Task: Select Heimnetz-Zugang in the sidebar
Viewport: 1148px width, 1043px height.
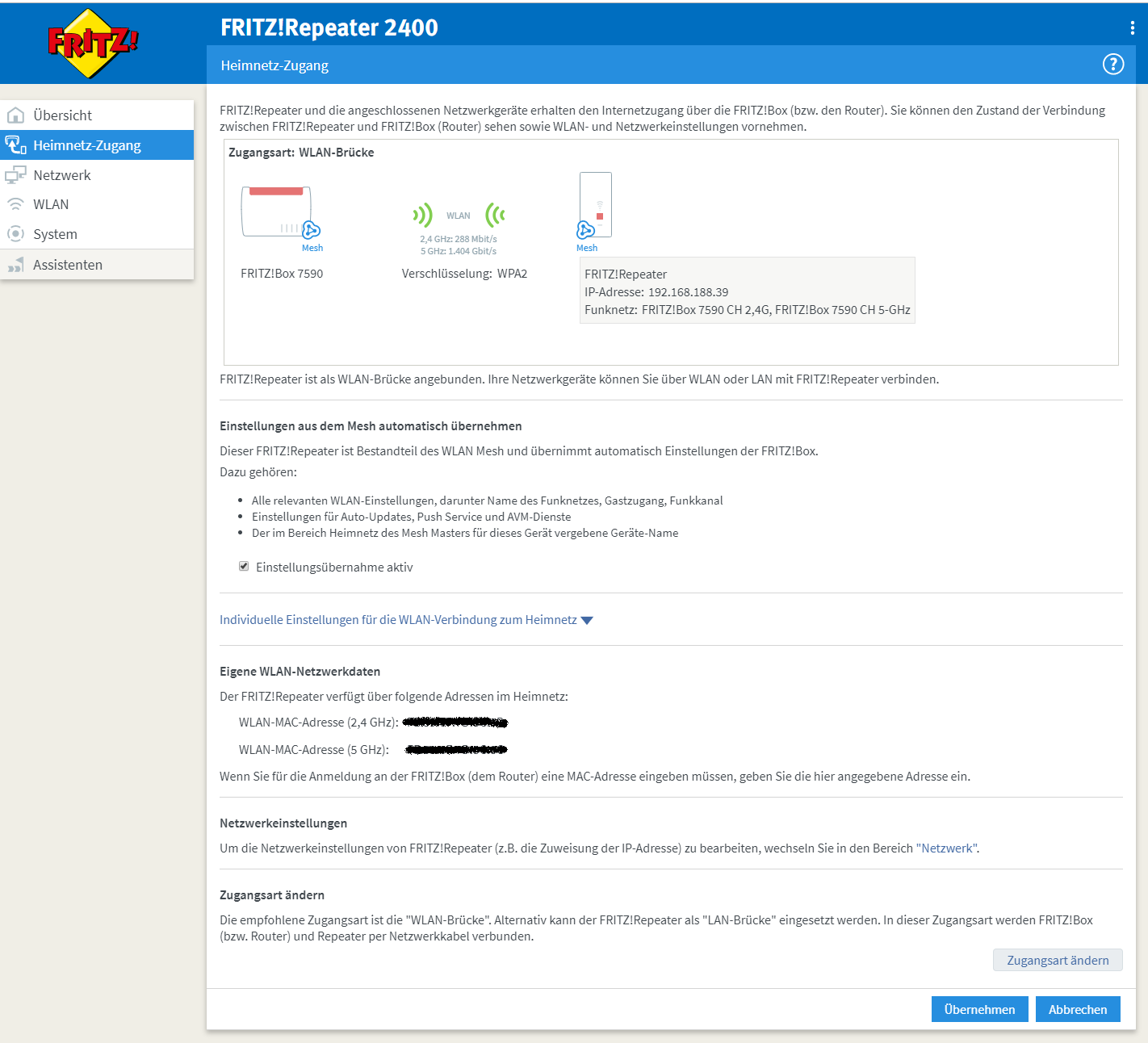Action: 97,145
